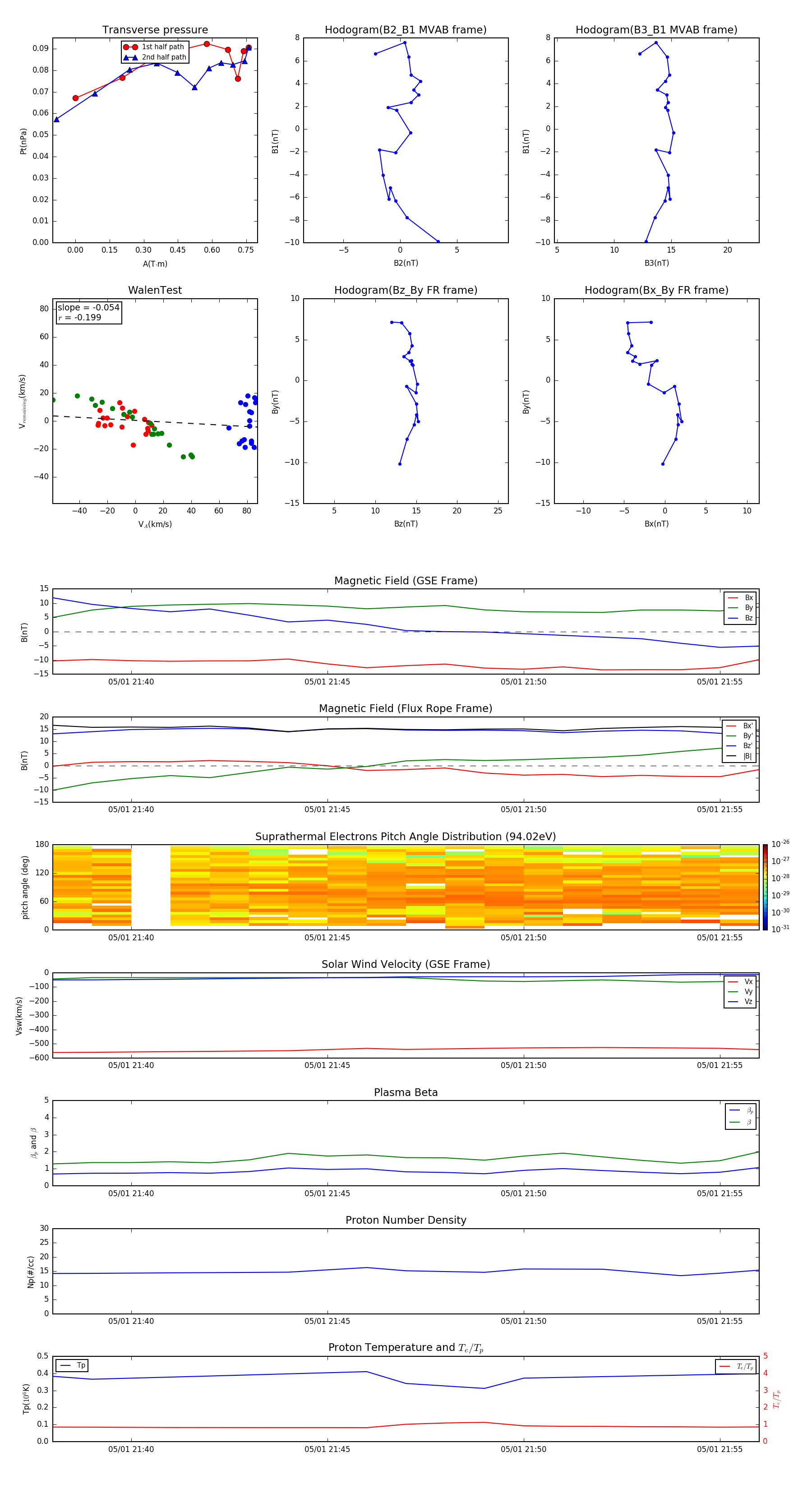Viewport: 812px width, 1489px height.
Task: Click the 'Hodogram(B3_B1 MVAB frame)' title
Action: tap(656, 30)
